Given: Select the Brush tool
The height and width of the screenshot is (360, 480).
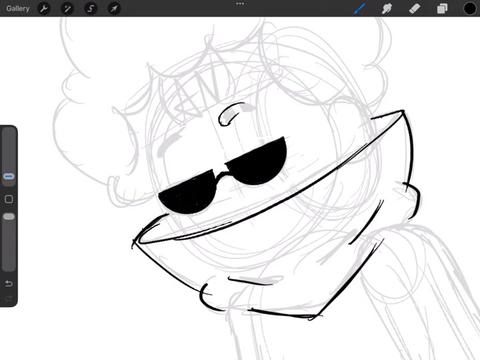Looking at the screenshot, I should (x=359, y=8).
